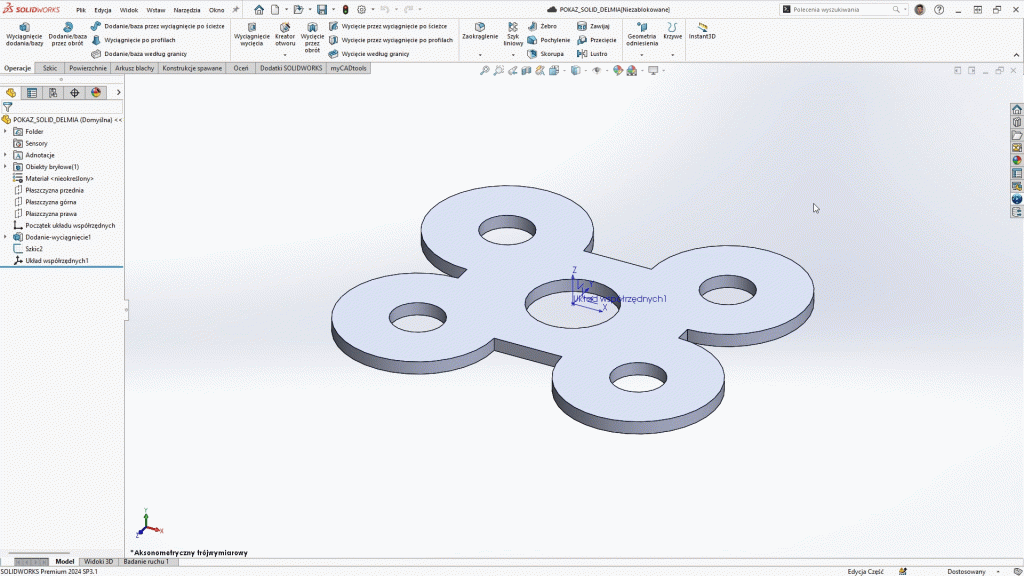1024x576 pixels.
Task: Click the Home icon in quick access bar
Action: (259, 10)
